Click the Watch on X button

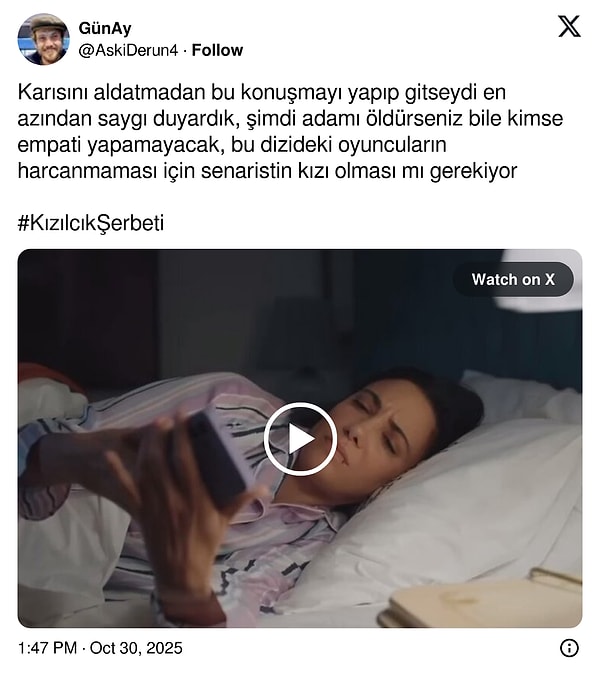[x=513, y=279]
